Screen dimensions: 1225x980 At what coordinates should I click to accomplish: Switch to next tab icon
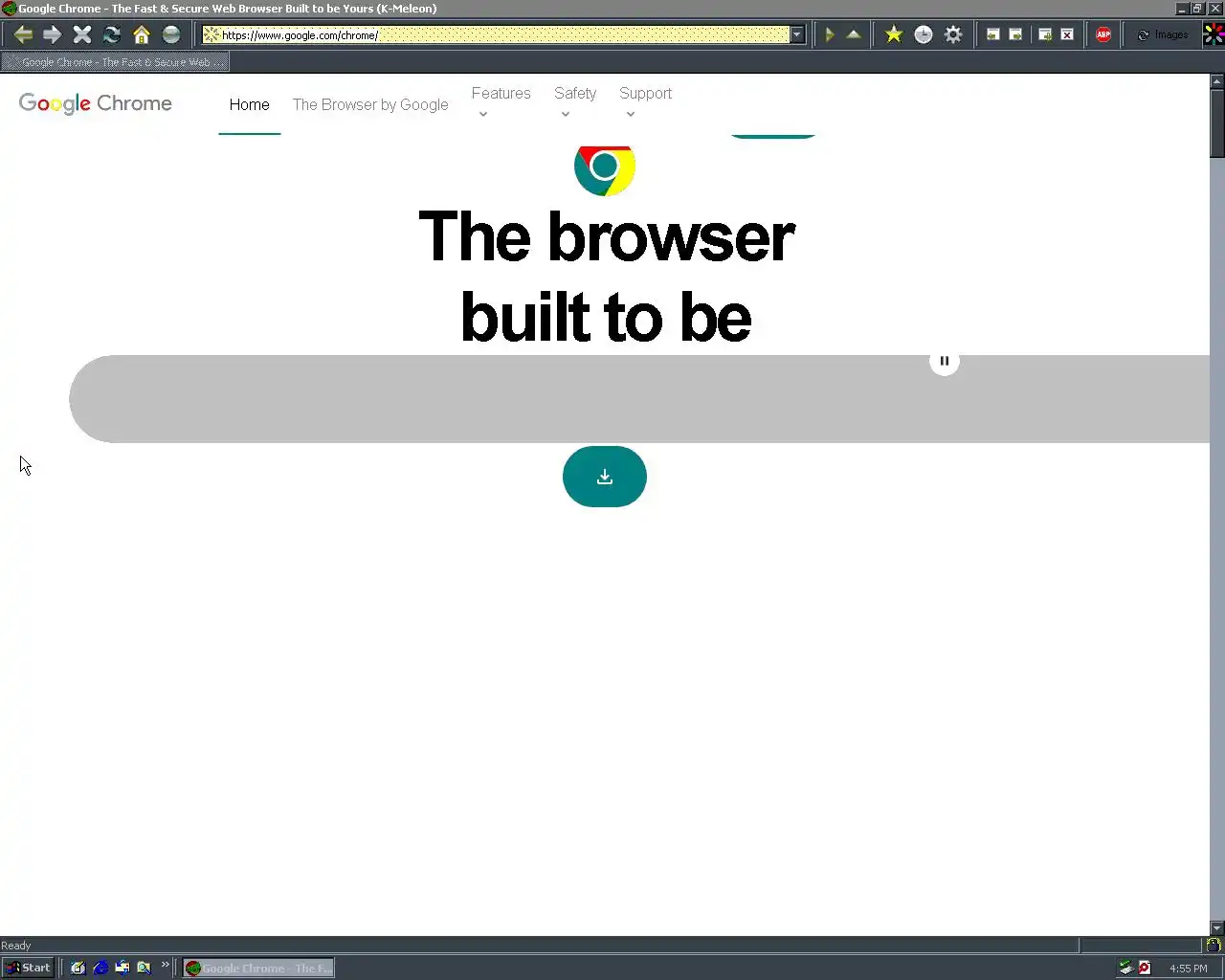pos(1015,34)
